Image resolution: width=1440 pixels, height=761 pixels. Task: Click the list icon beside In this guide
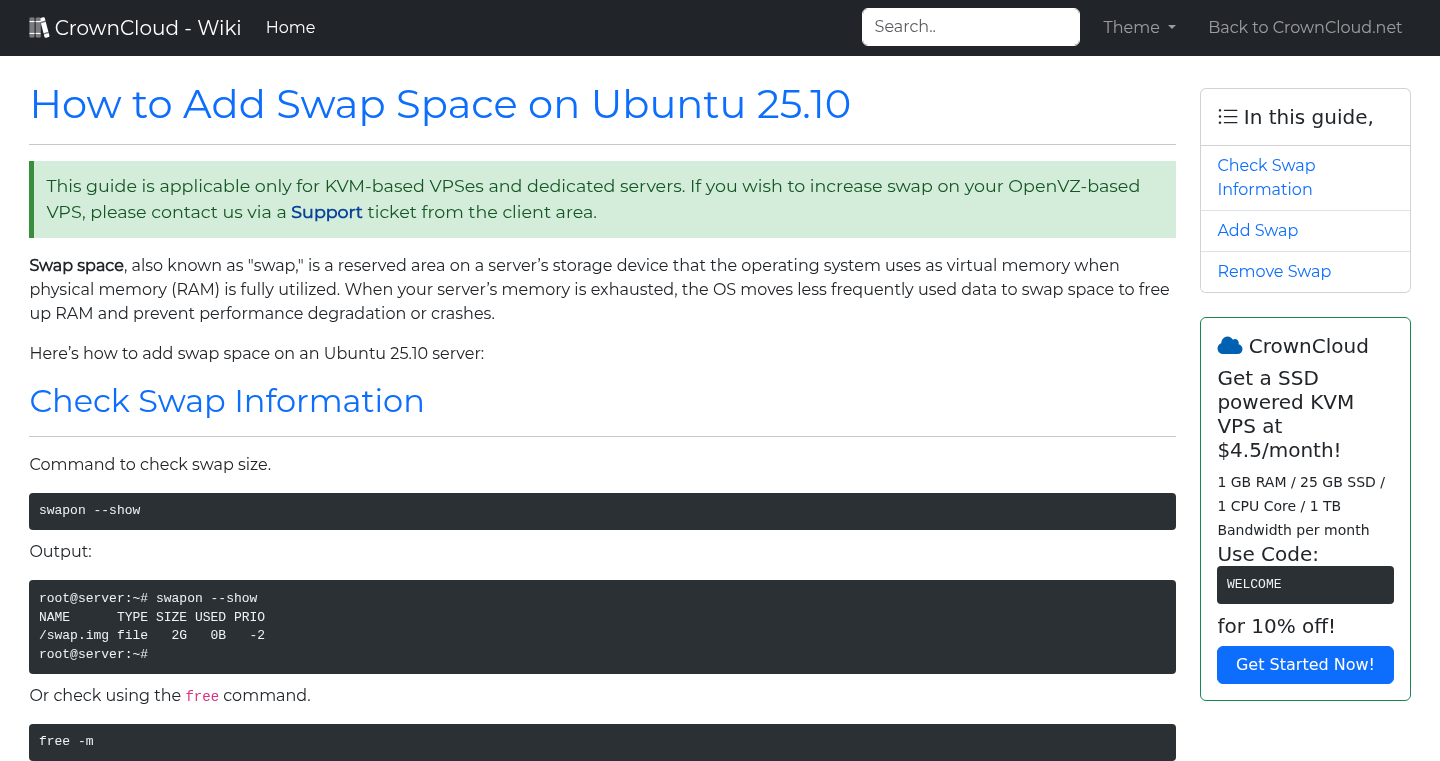tap(1228, 117)
